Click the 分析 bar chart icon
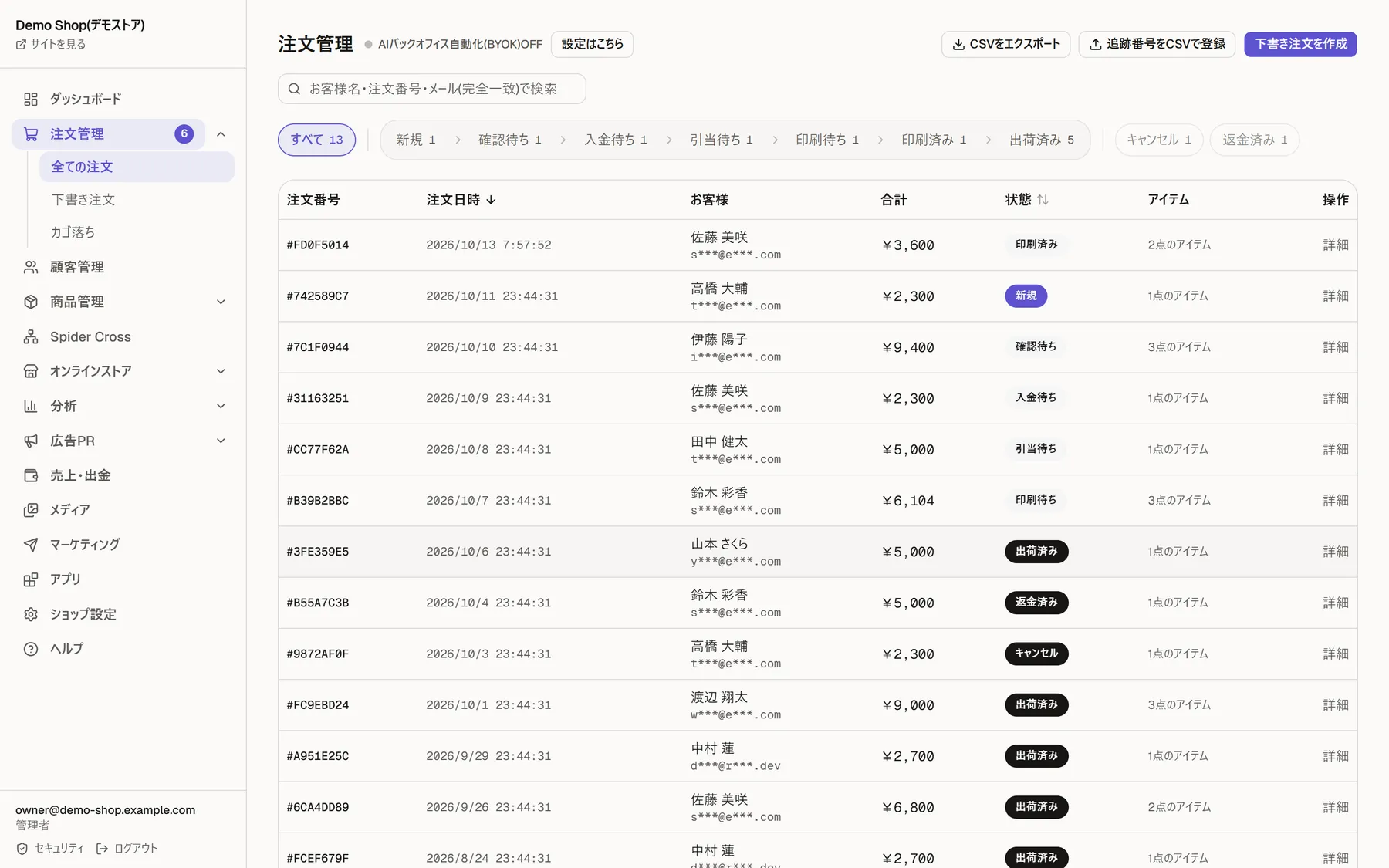This screenshot has width=1389, height=868. [31, 406]
